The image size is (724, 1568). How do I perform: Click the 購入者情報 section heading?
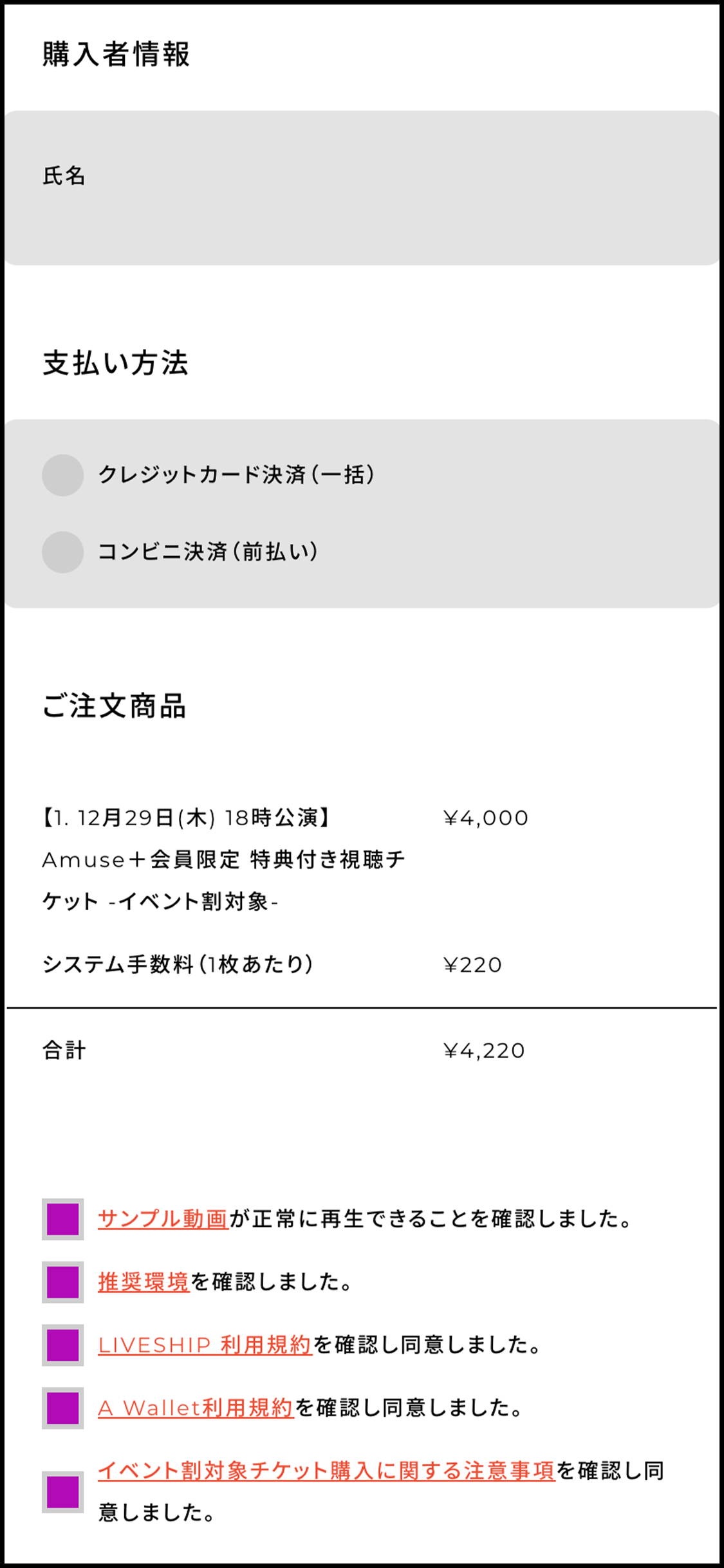point(116,54)
